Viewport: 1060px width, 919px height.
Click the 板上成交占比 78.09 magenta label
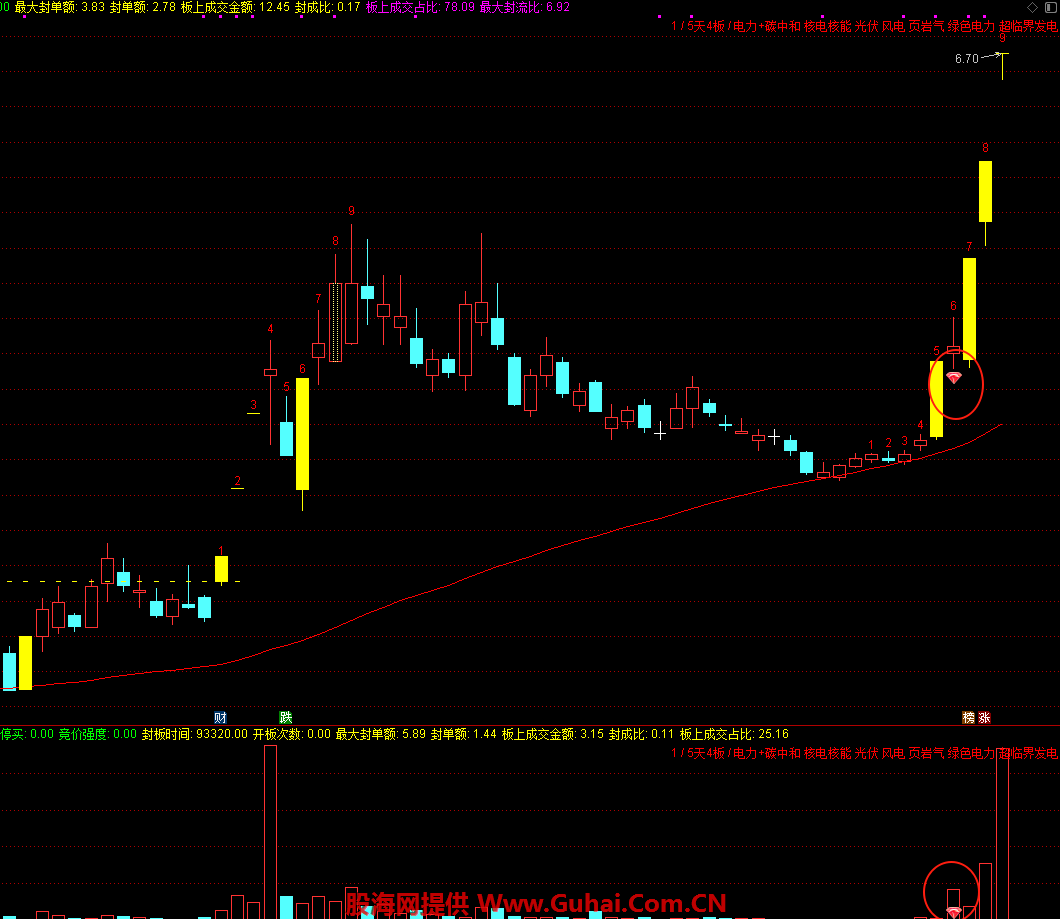pos(420,7)
